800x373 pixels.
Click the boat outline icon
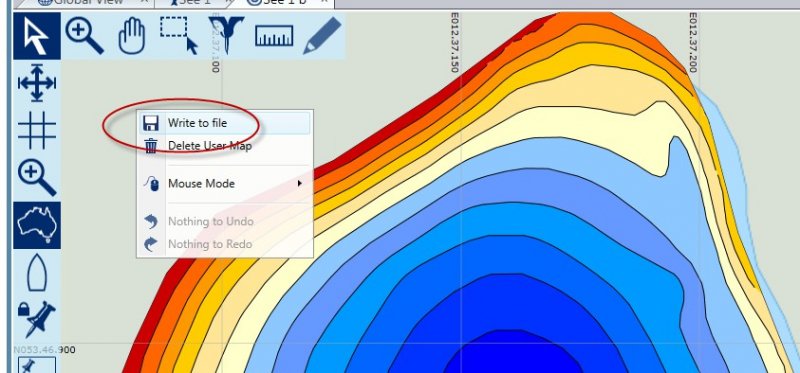(37, 272)
